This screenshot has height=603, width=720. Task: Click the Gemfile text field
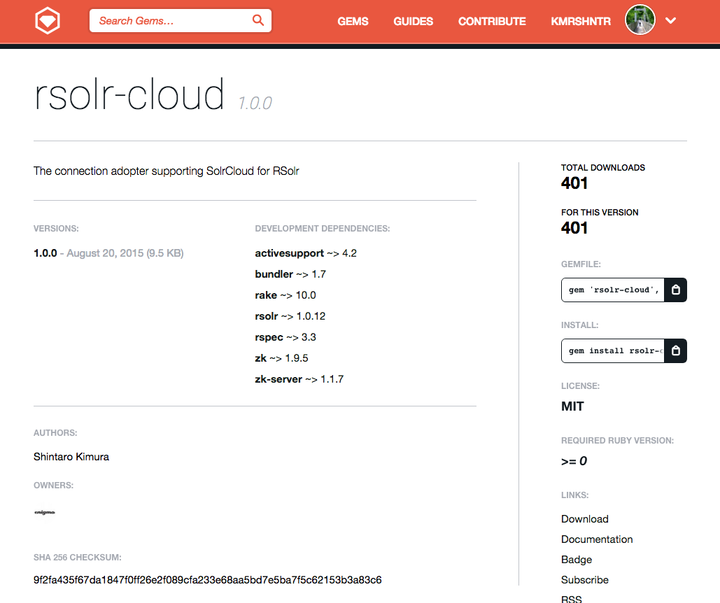(x=613, y=290)
